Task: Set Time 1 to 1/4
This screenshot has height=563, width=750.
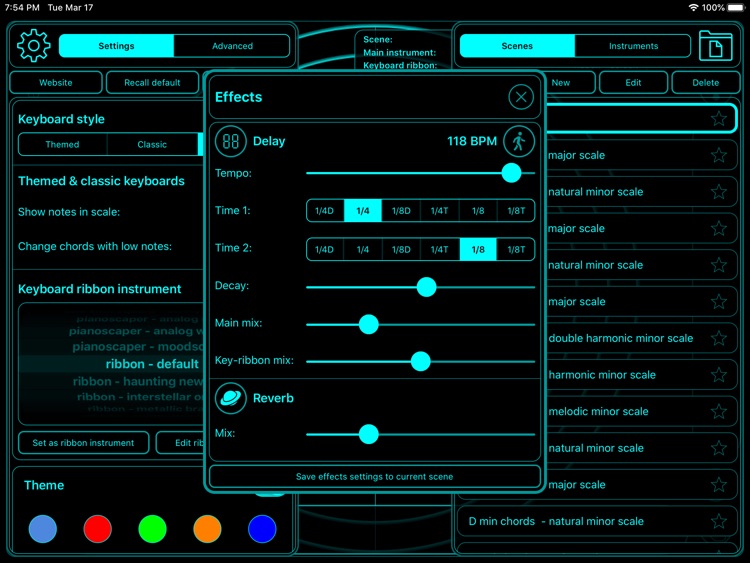Action: pos(363,211)
